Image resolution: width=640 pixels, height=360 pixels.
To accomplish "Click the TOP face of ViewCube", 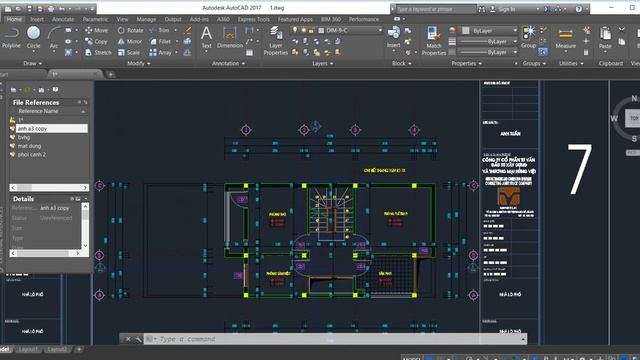I will (x=633, y=118).
